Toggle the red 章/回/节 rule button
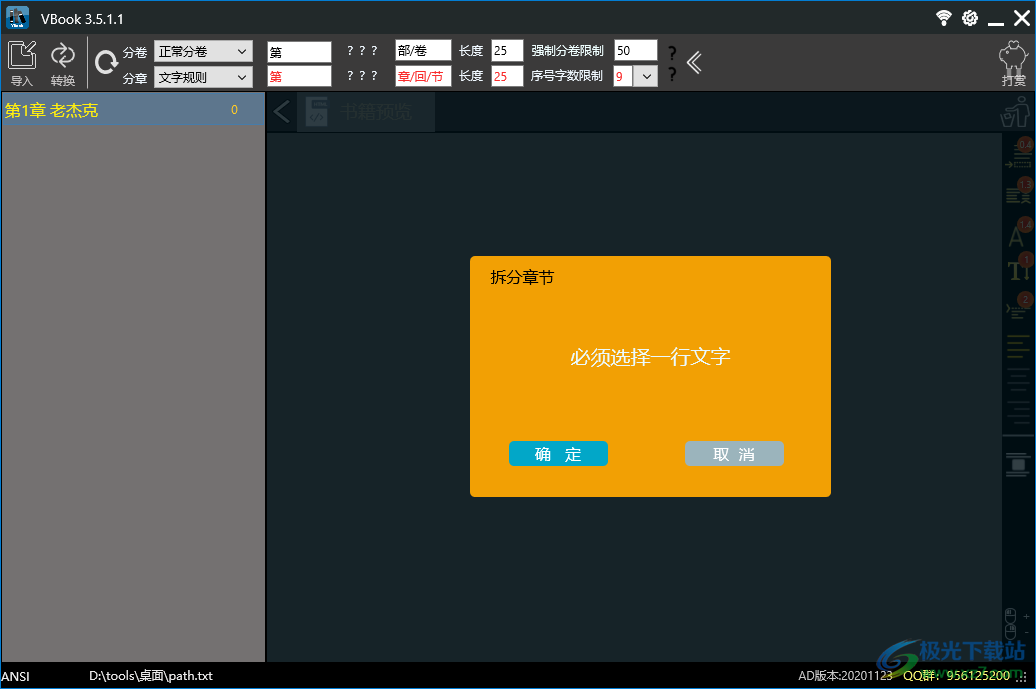Screen dimensions: 1036x689 click(x=422, y=76)
